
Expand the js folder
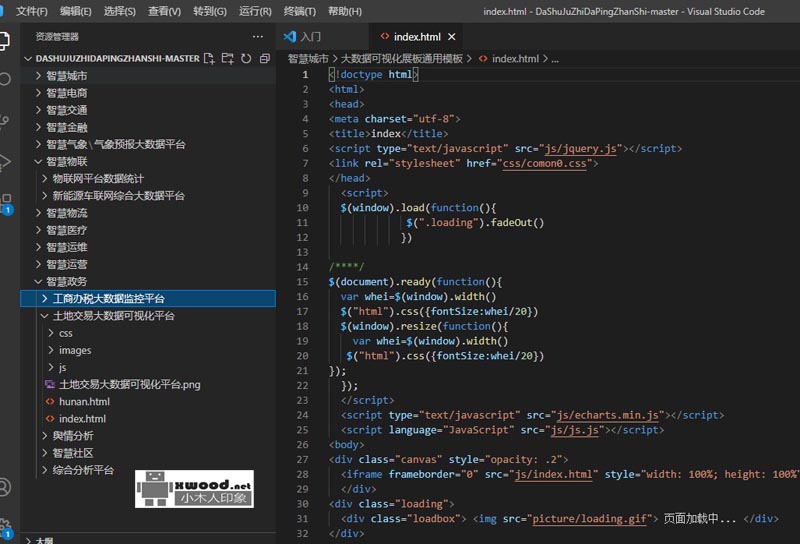click(x=148, y=367)
